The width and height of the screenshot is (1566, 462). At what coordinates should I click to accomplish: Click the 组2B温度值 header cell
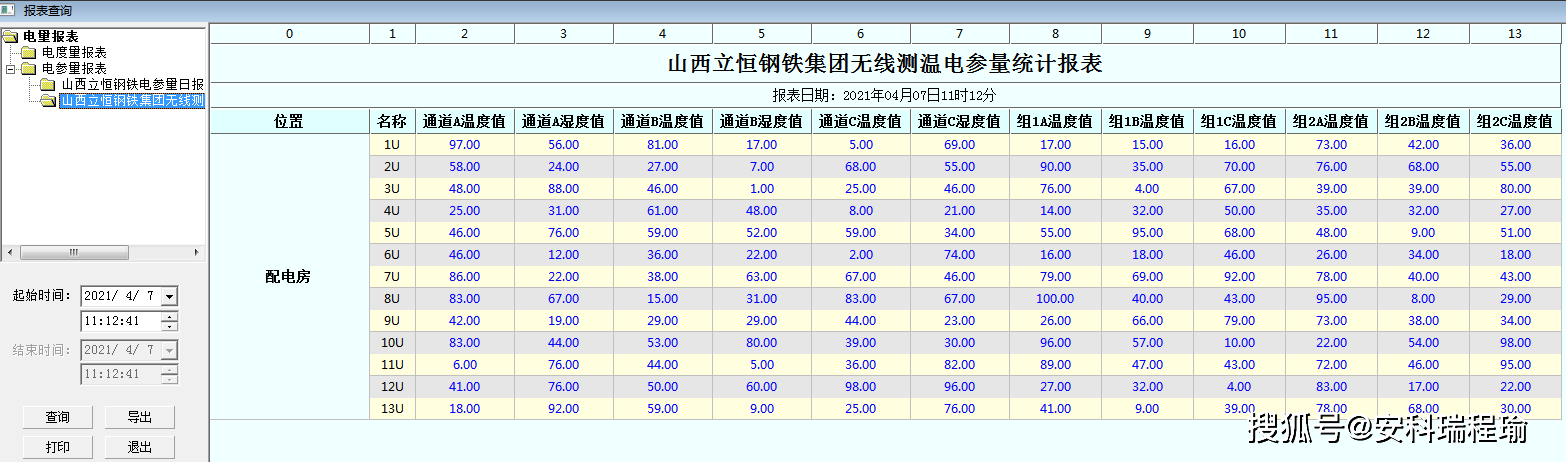click(x=1424, y=121)
